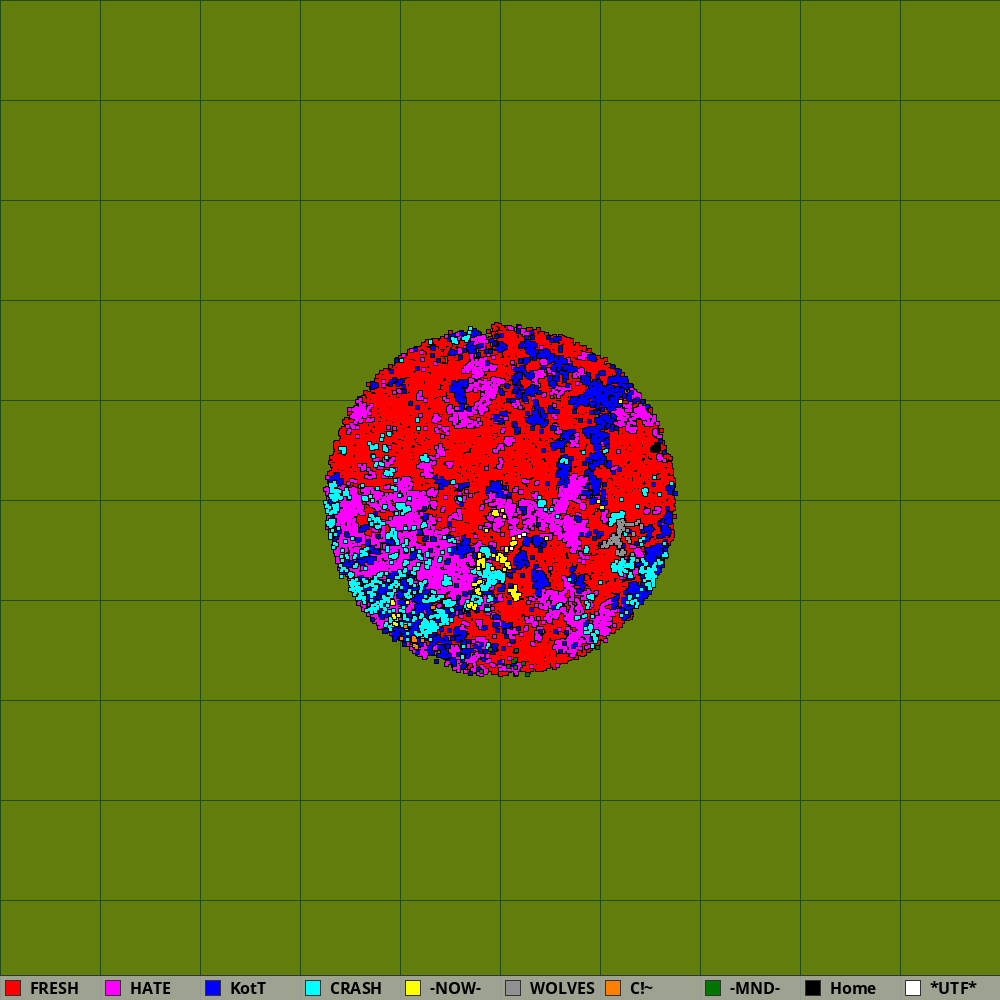Click the KotT legend label
The image size is (1000, 1000).
pyautogui.click(x=248, y=989)
